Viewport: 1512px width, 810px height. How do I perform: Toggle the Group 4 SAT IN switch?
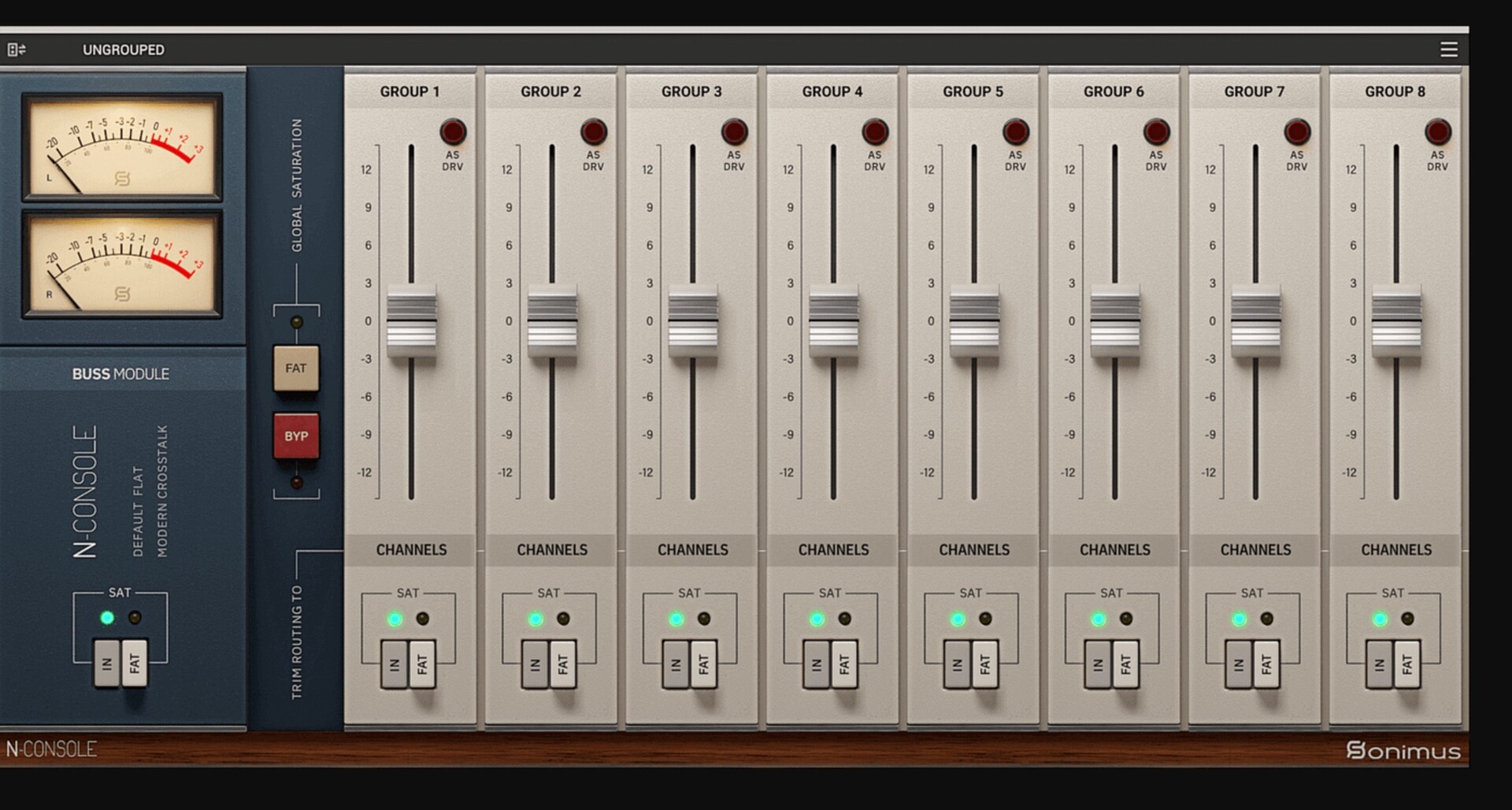tap(817, 664)
